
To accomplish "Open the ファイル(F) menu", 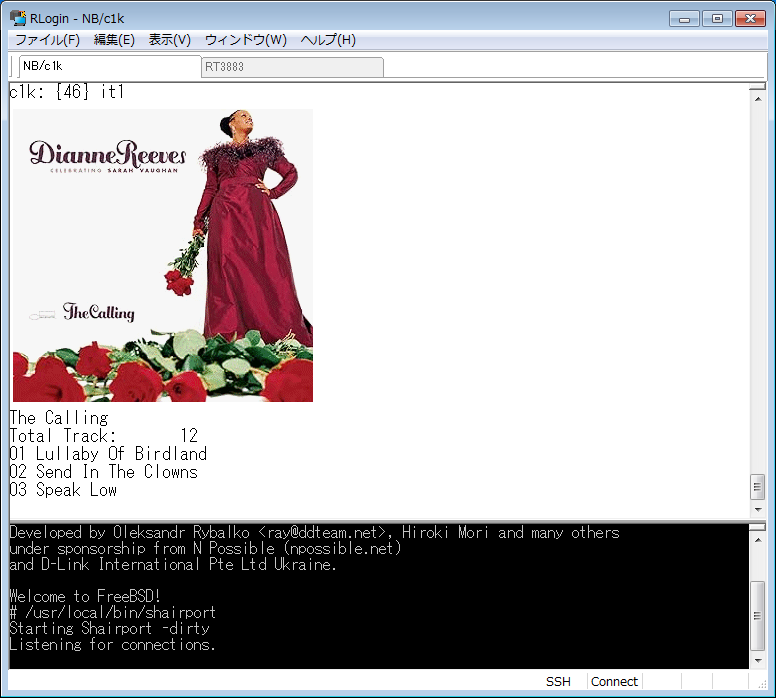I will (48, 40).
